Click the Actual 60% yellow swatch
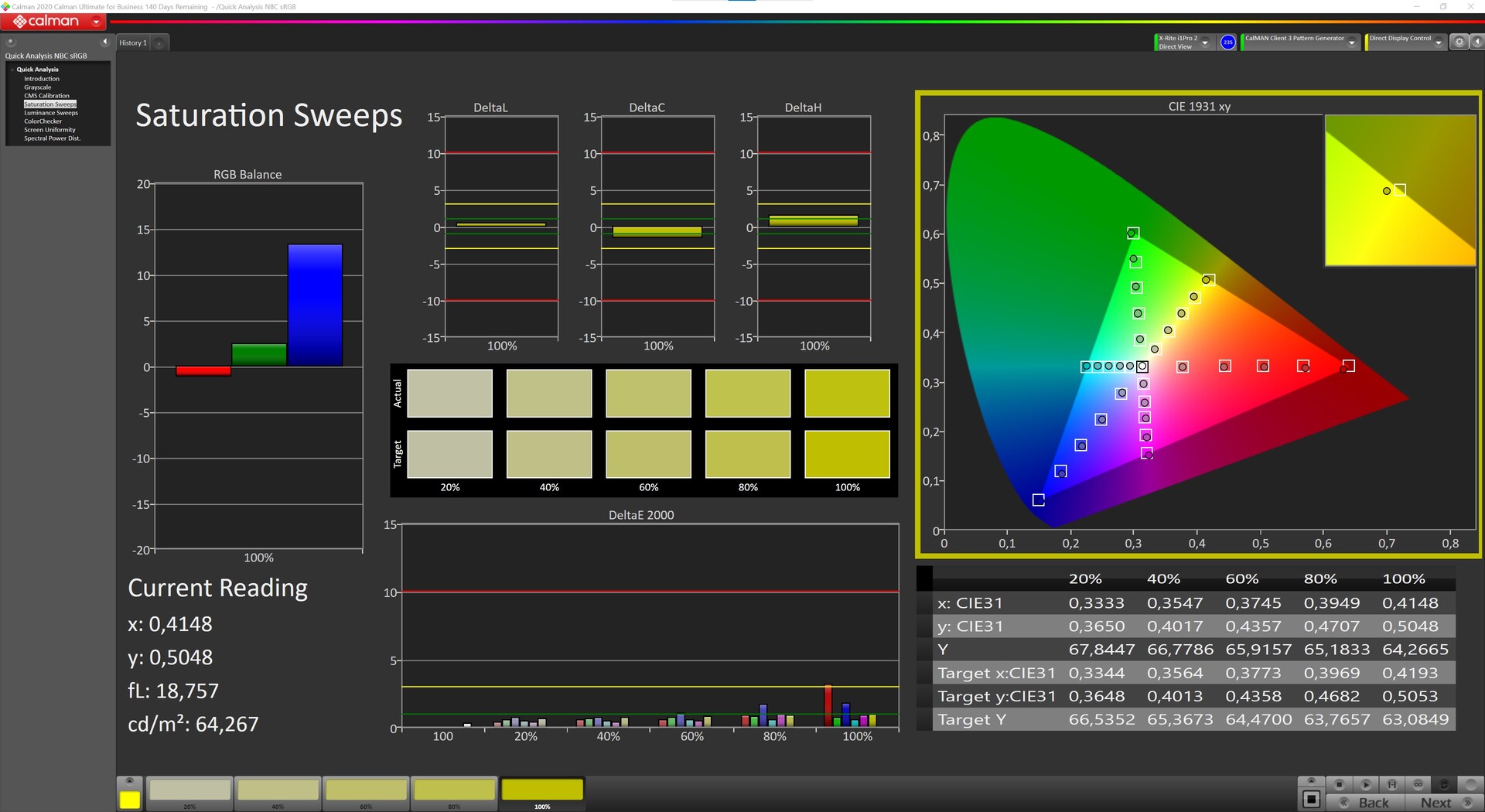1485x812 pixels. [x=648, y=394]
